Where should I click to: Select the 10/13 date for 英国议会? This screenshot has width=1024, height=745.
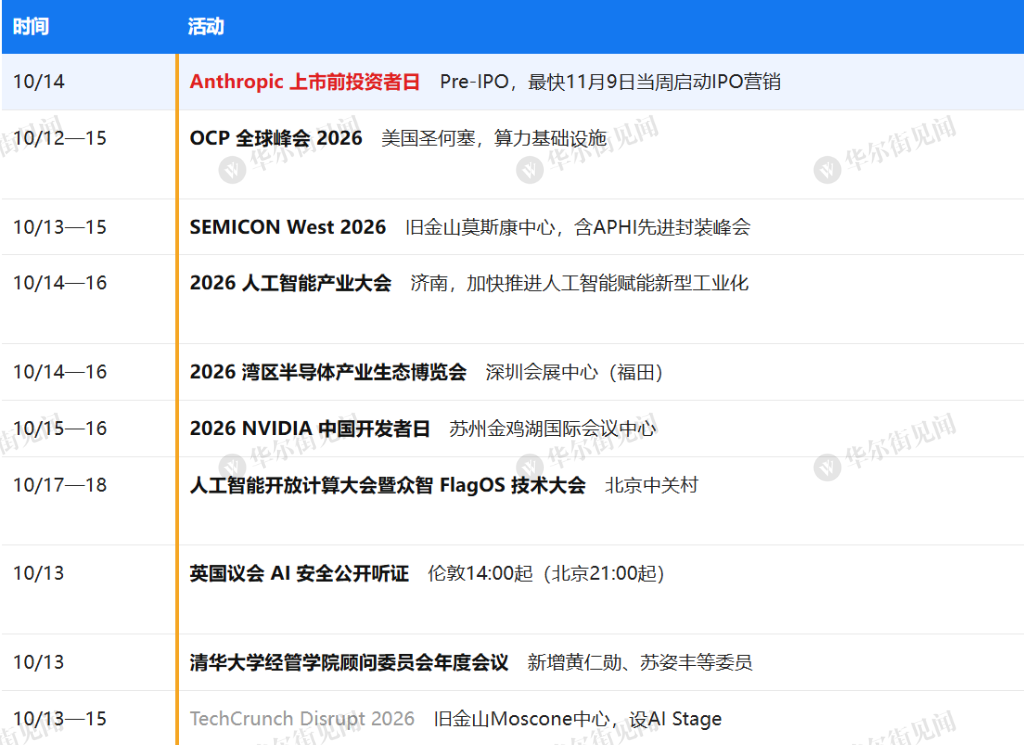pos(39,573)
